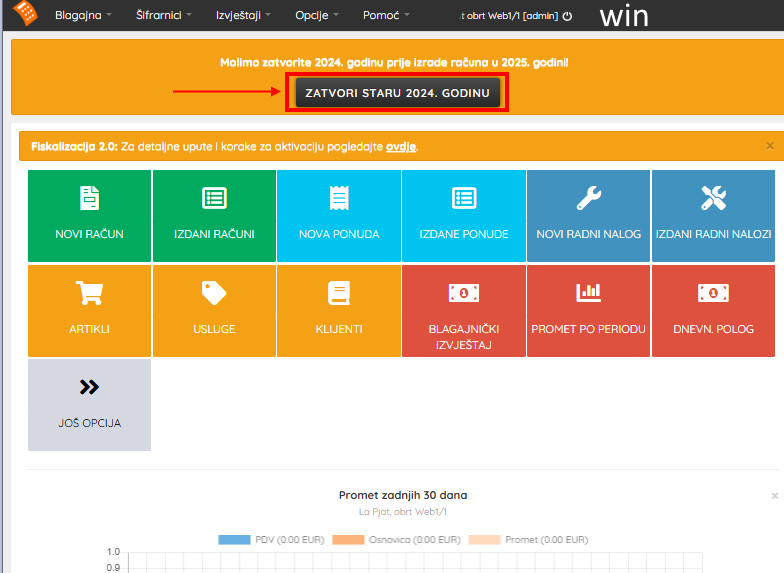Expand the Izvještaji menu
784x573 pixels.
(x=243, y=15)
